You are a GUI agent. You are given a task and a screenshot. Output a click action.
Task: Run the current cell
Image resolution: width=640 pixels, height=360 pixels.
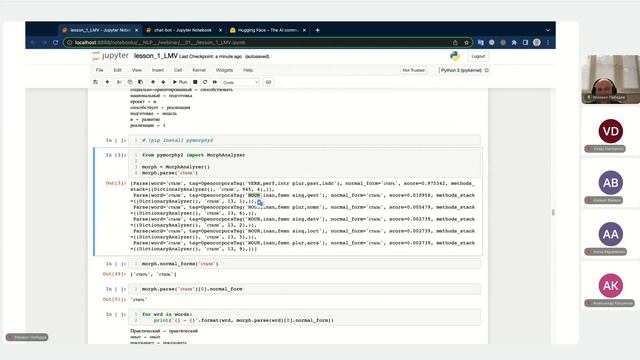point(180,82)
